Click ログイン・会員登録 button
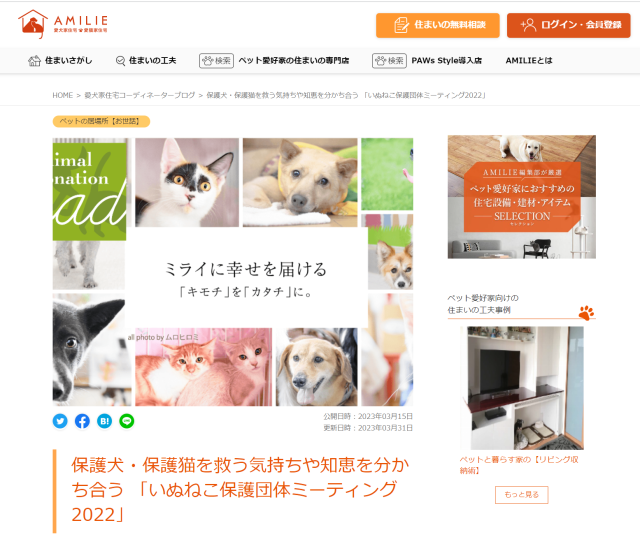The width and height of the screenshot is (640, 537). [x=569, y=25]
